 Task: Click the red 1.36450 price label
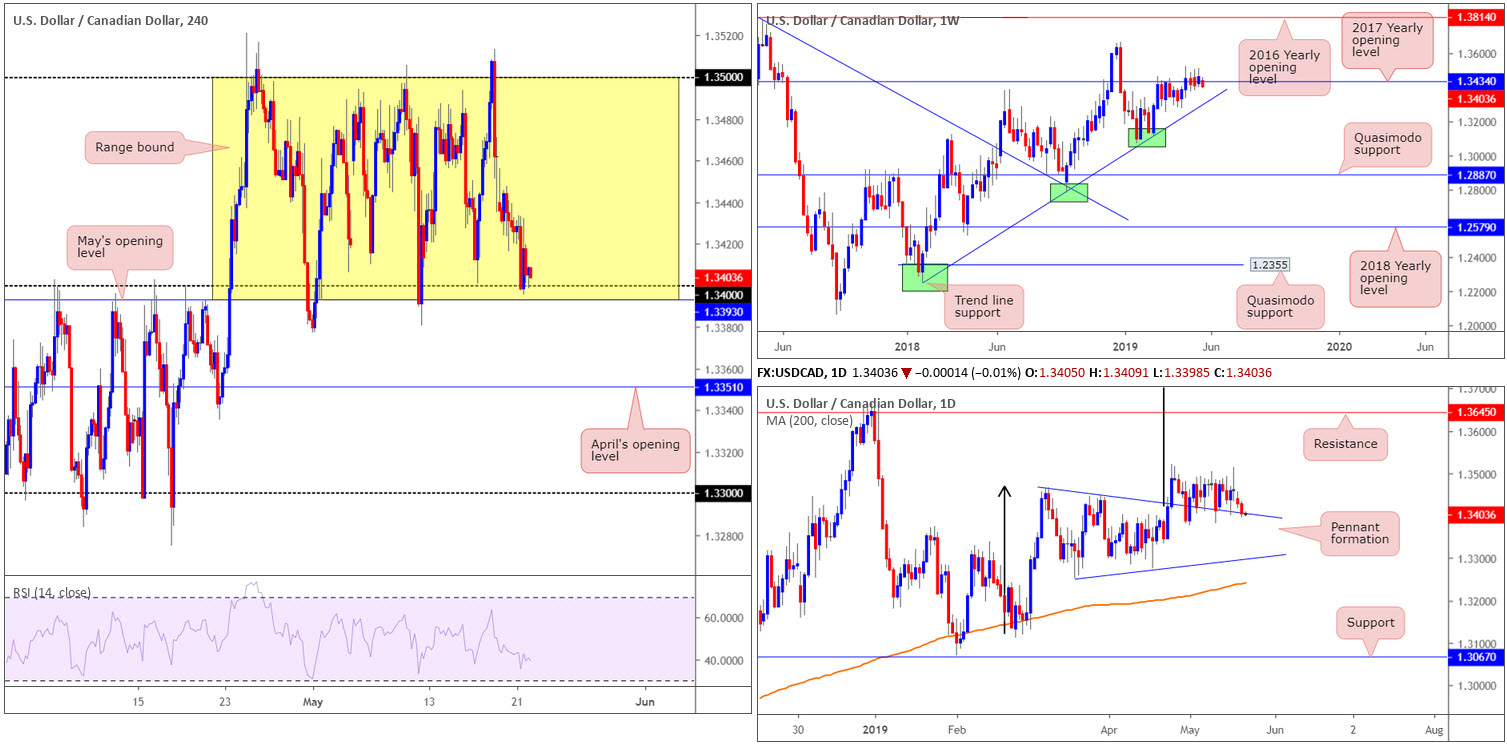(1476, 411)
